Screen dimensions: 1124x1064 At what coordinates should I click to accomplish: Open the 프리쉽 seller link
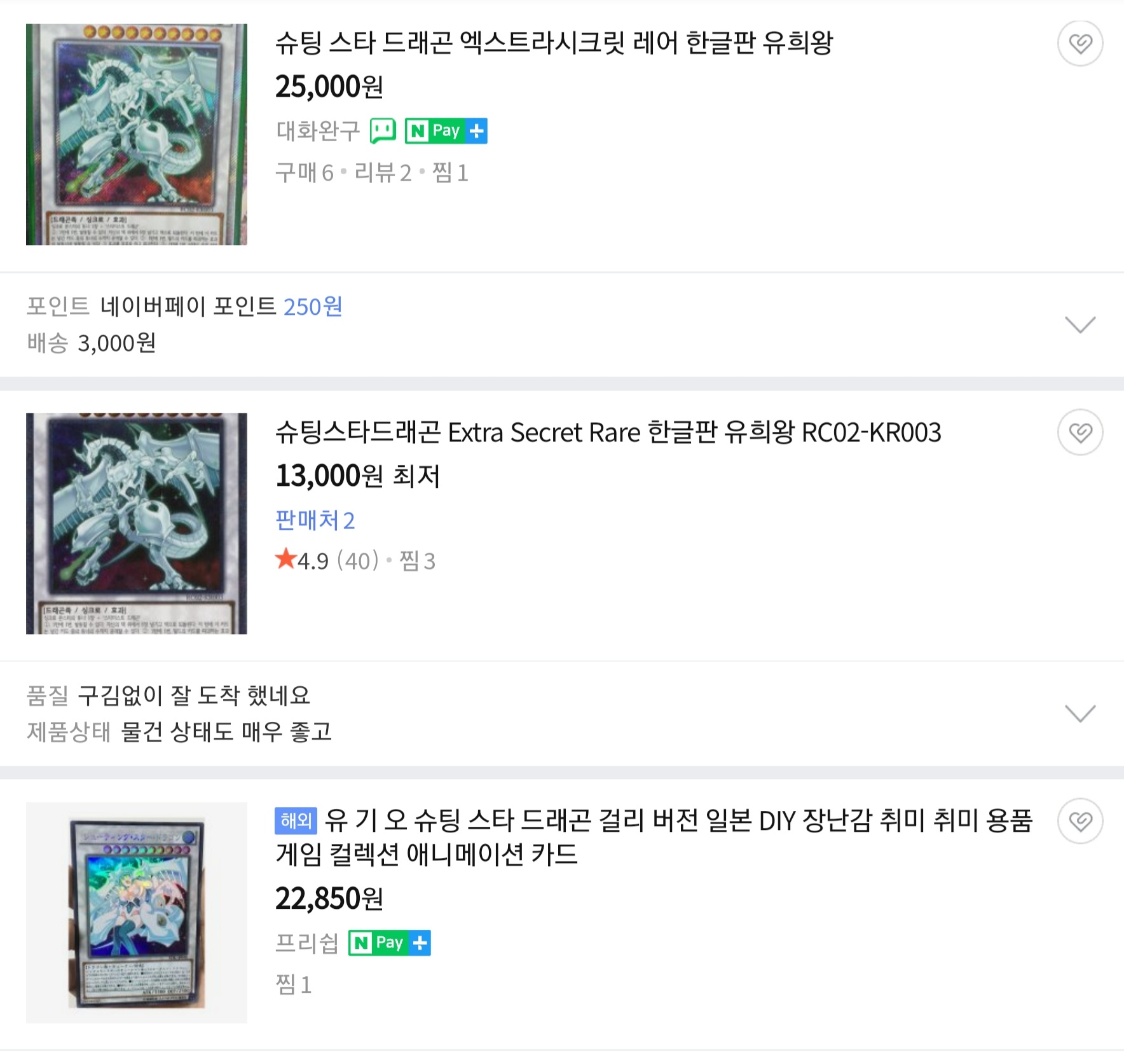(x=307, y=943)
